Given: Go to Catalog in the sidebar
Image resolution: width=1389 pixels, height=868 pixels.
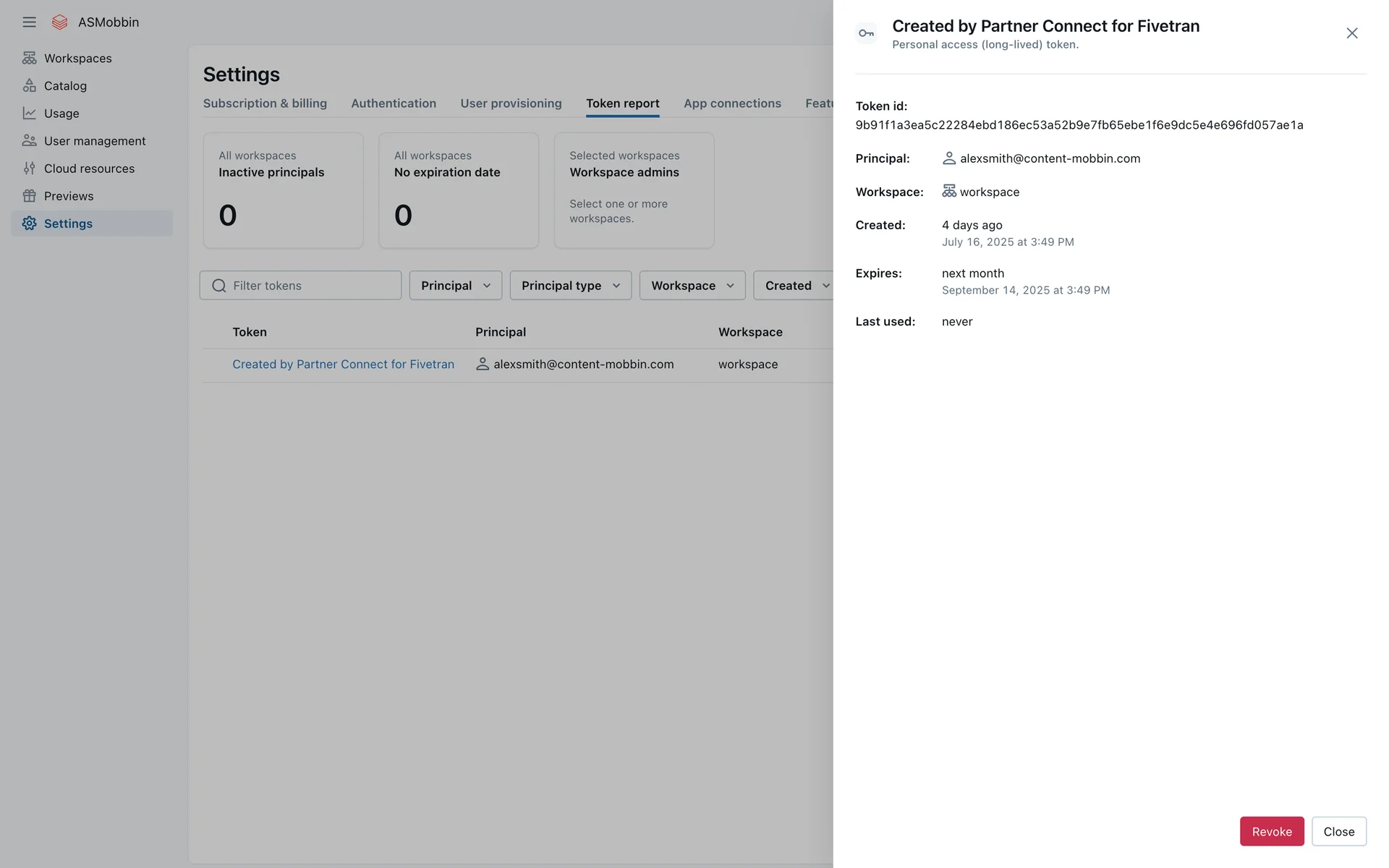Looking at the screenshot, I should [x=65, y=86].
